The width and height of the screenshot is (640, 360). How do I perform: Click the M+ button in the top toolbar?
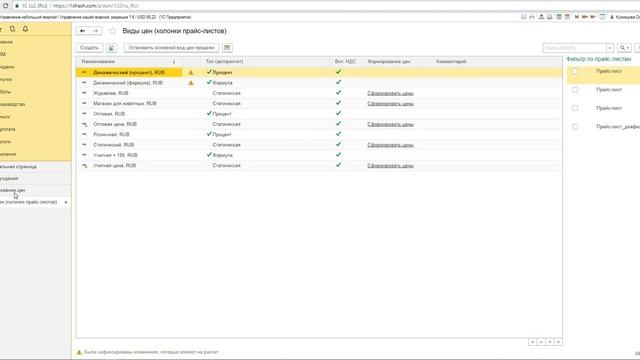[584, 17]
